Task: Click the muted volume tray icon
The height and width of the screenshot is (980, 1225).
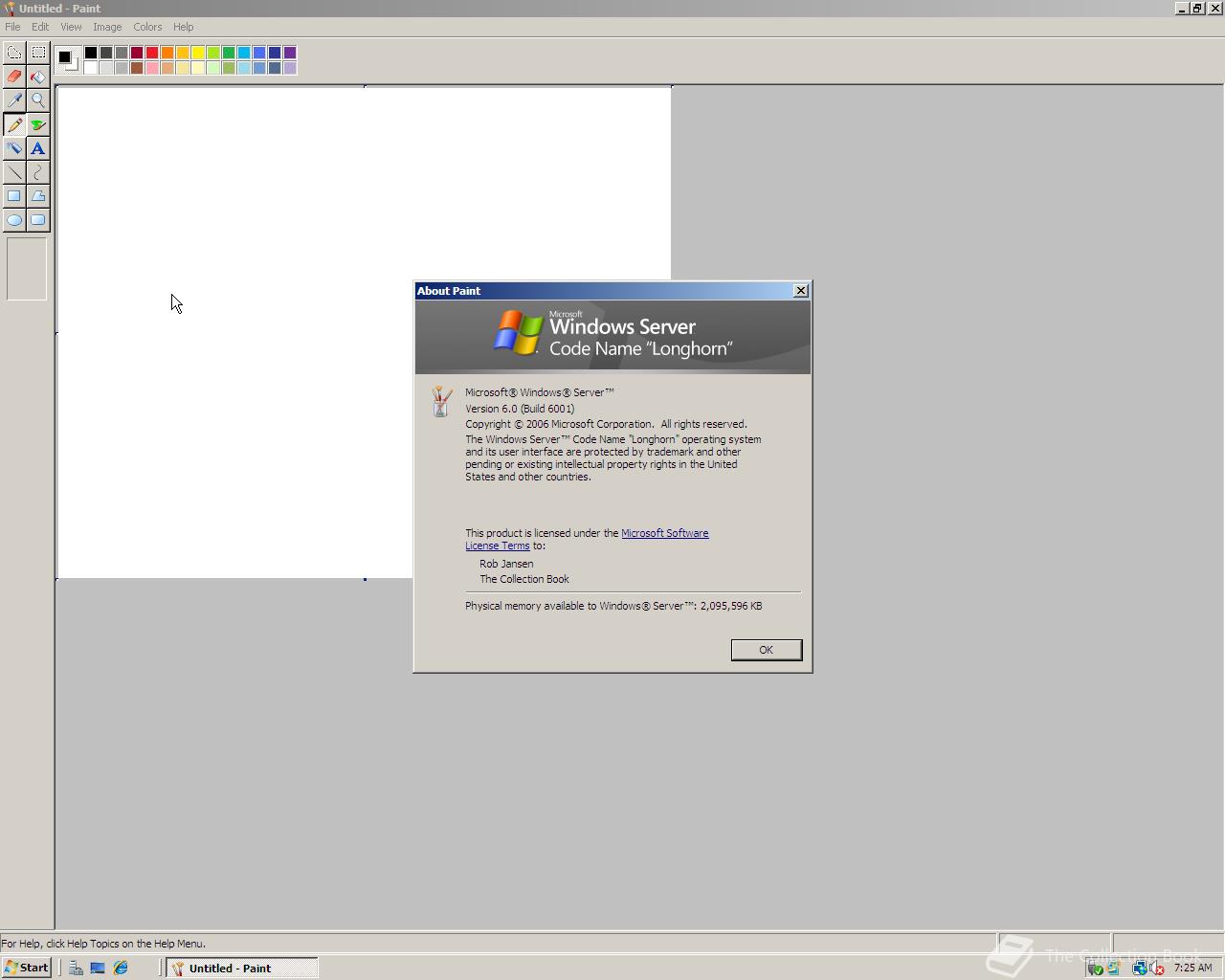Action: [x=1156, y=969]
